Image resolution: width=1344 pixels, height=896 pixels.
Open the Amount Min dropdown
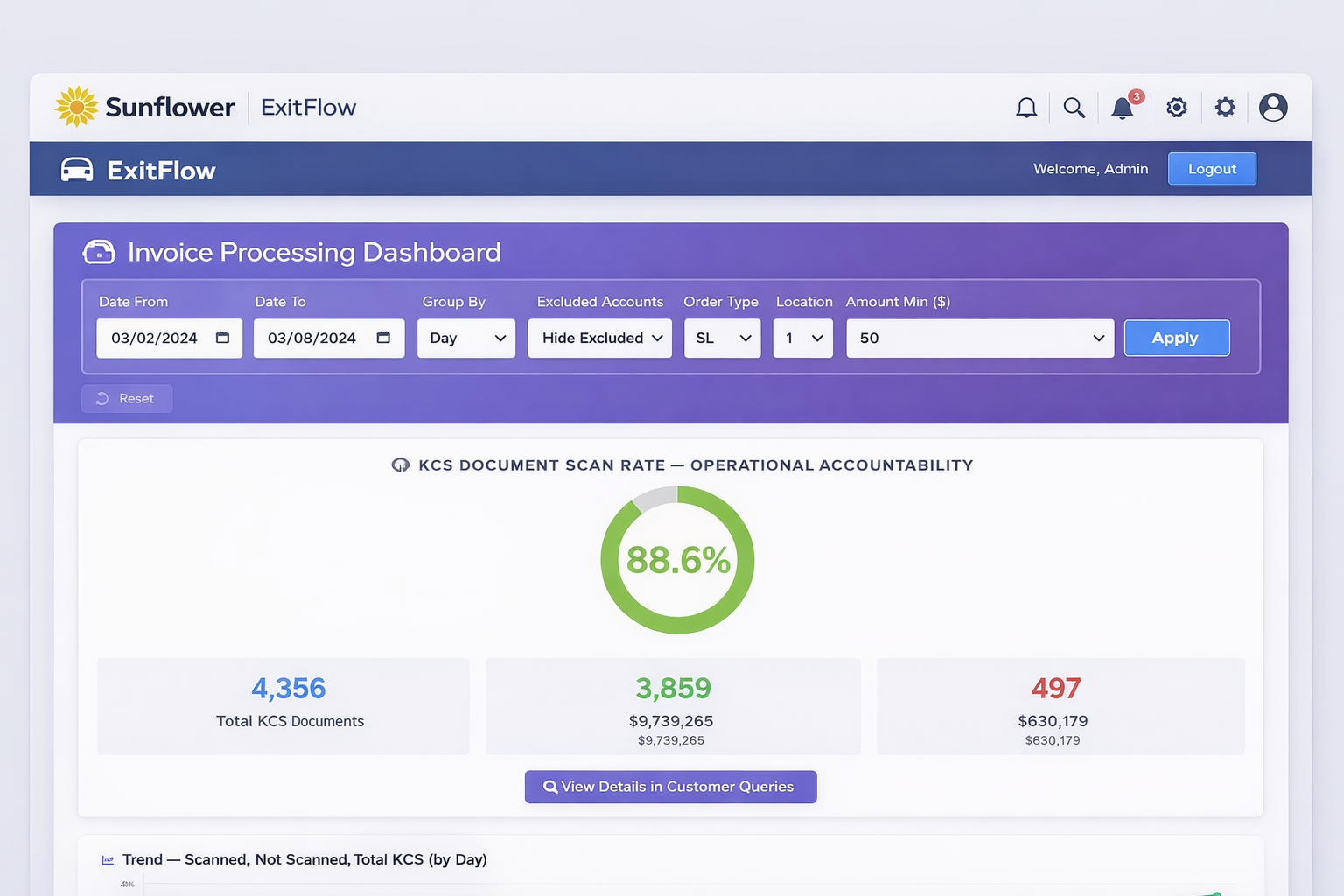coord(978,338)
